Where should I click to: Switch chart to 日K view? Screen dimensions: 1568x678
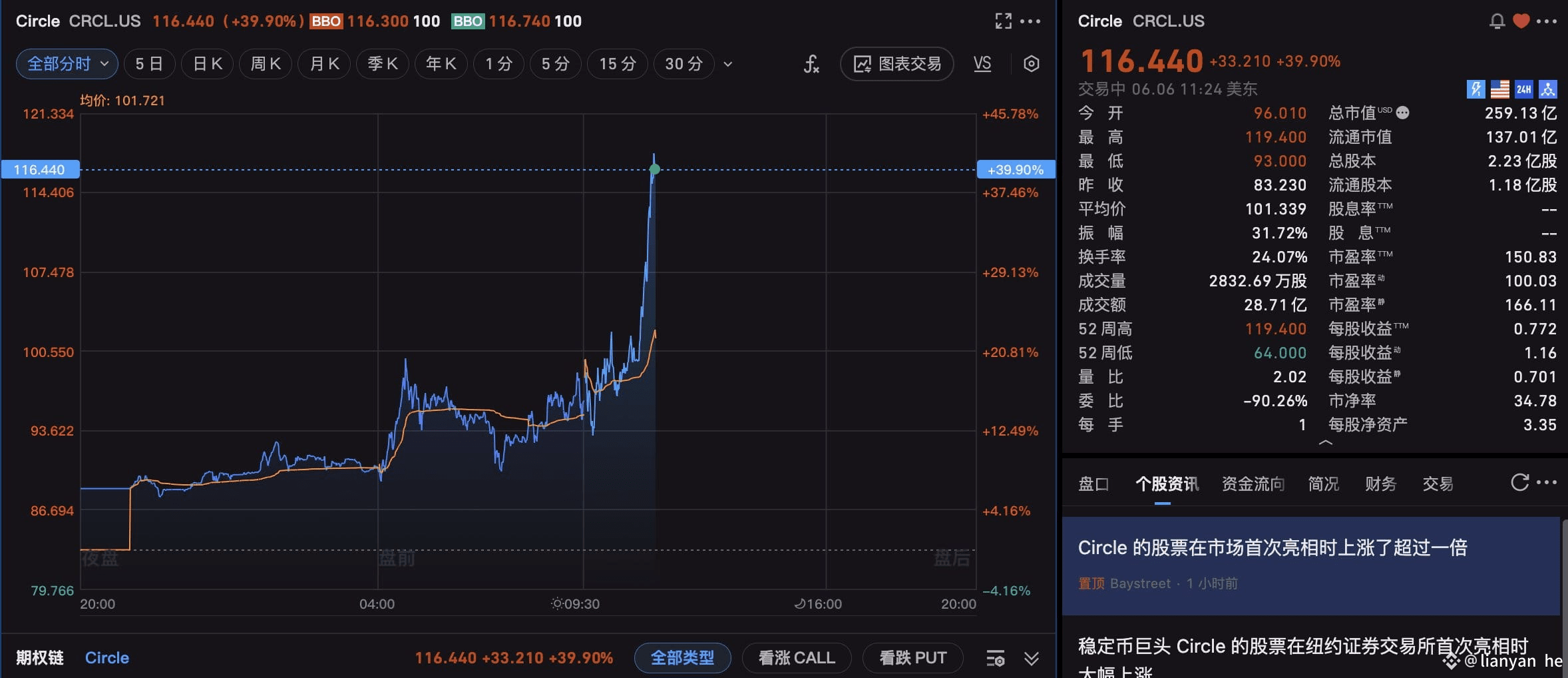point(207,64)
